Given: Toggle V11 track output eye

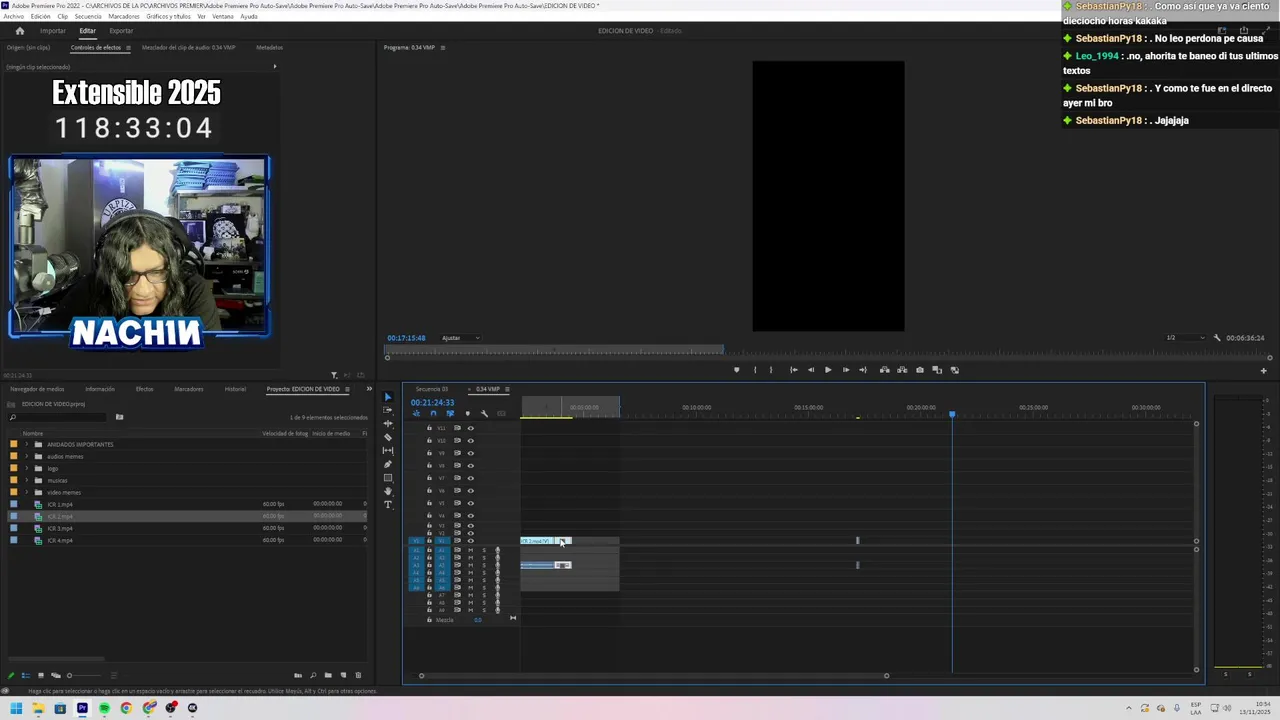Looking at the screenshot, I should [x=471, y=428].
